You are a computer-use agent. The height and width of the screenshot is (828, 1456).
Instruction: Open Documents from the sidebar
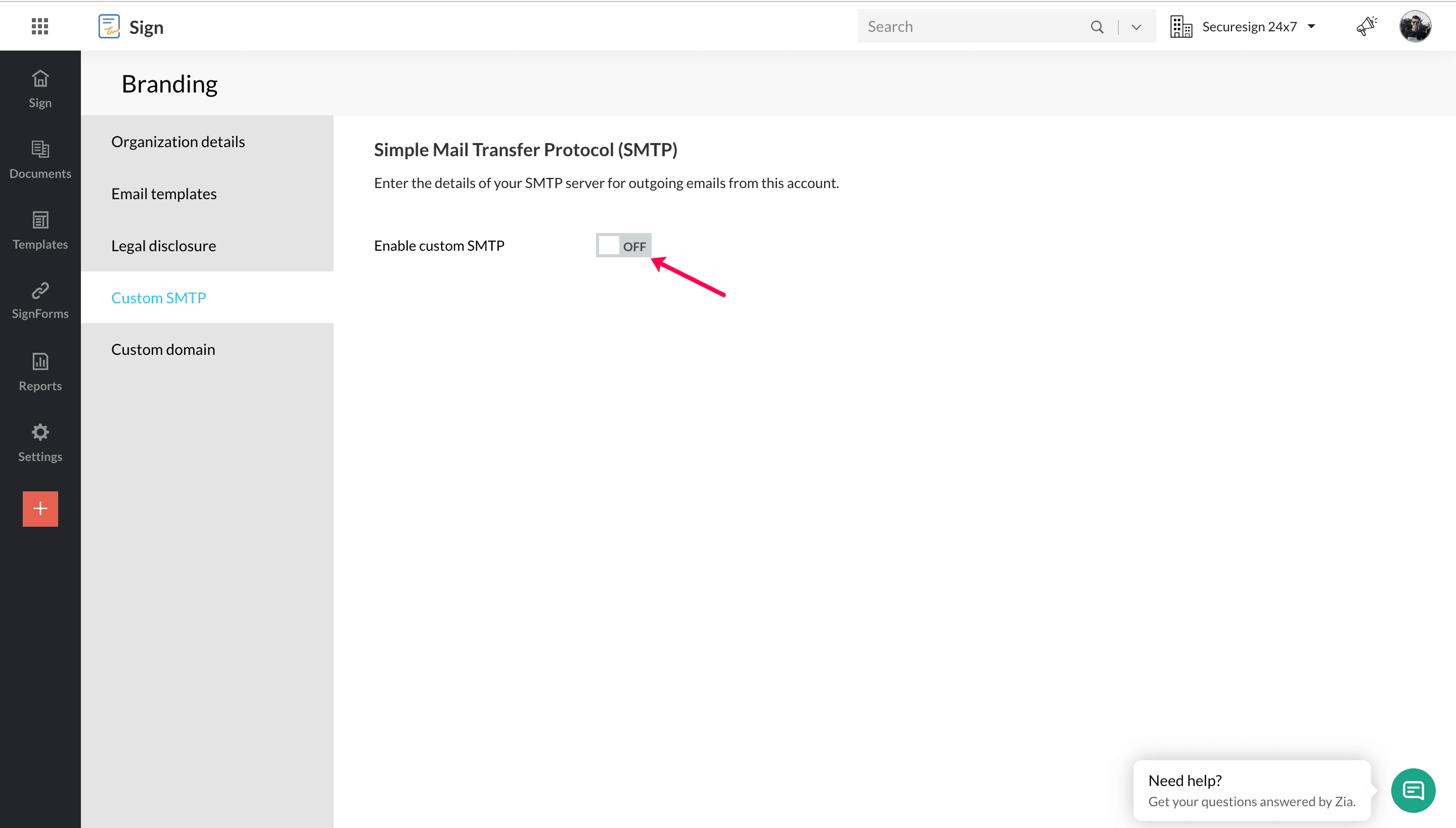click(x=40, y=159)
